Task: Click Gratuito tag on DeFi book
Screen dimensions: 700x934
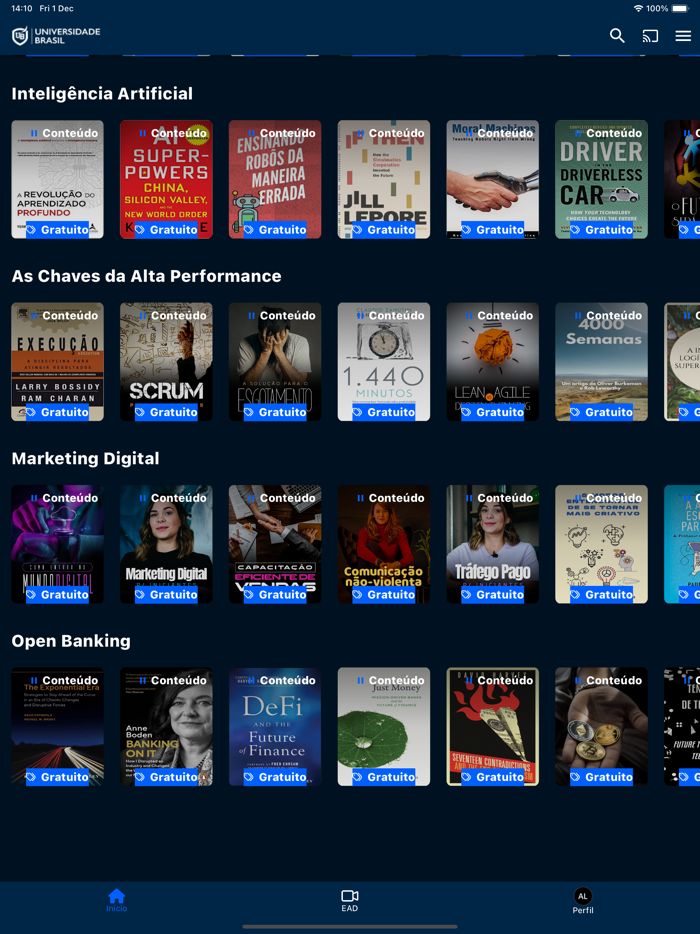Action: click(x=275, y=777)
